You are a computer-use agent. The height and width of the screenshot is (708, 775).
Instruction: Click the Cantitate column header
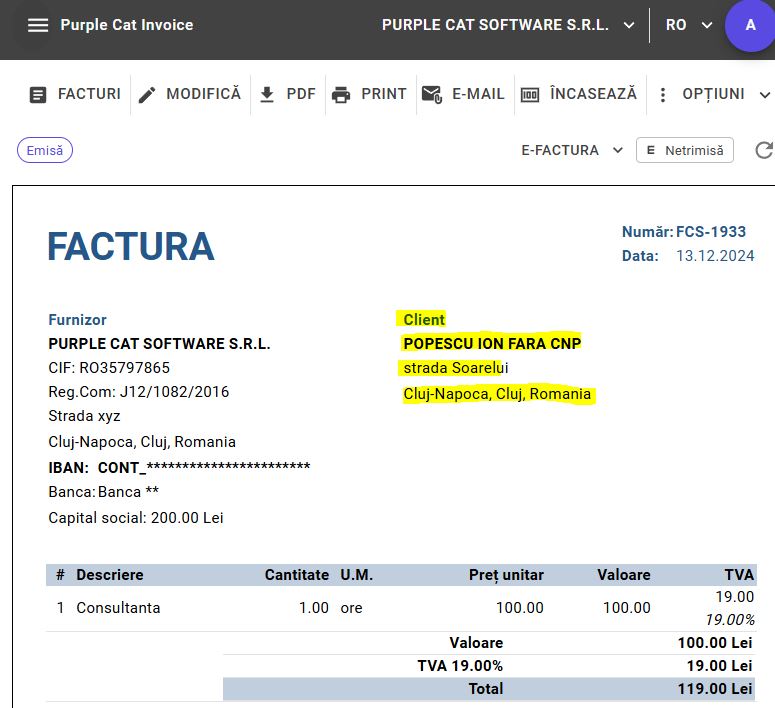point(297,575)
